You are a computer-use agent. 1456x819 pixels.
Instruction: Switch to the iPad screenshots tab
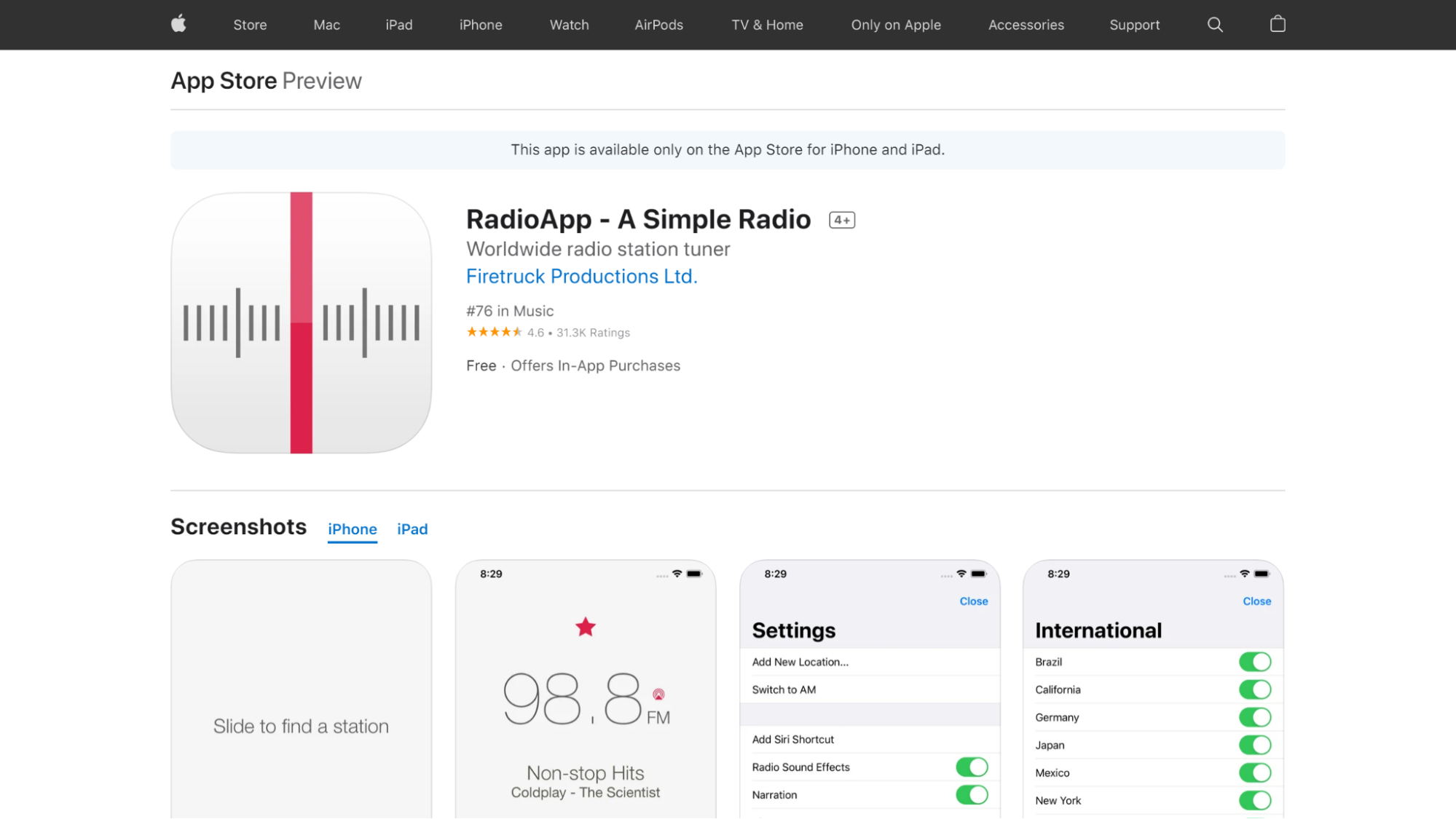pos(412,529)
